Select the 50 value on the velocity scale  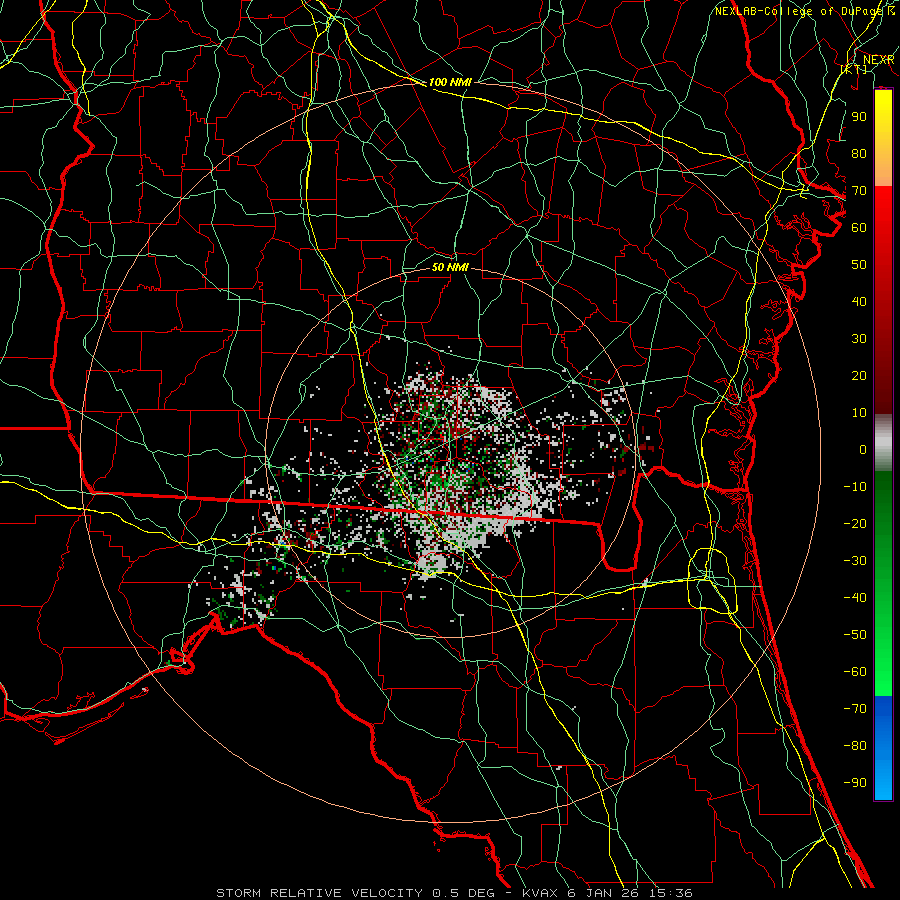click(x=859, y=265)
